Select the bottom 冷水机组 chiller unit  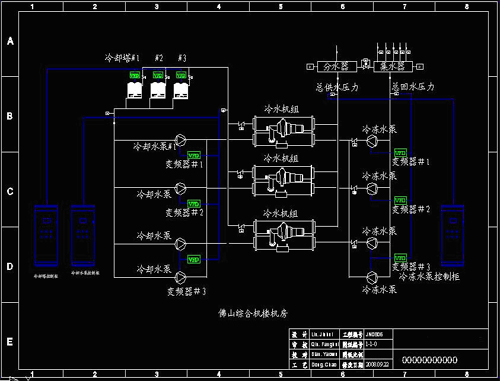[284, 235]
